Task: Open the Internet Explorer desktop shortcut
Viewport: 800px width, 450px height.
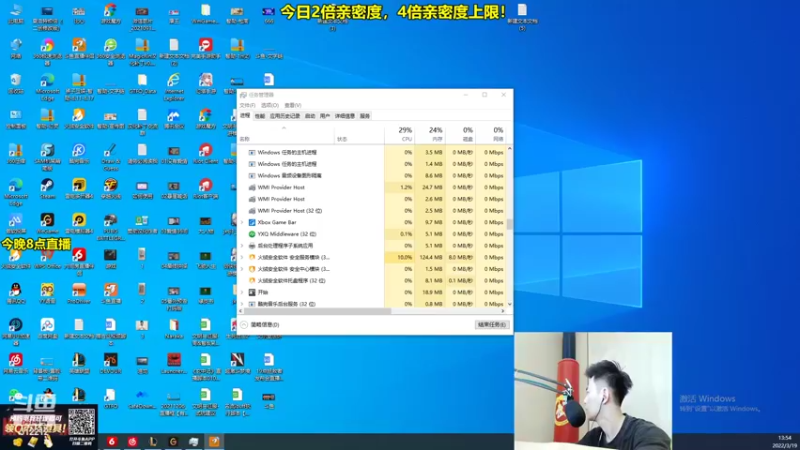Action: (174, 87)
